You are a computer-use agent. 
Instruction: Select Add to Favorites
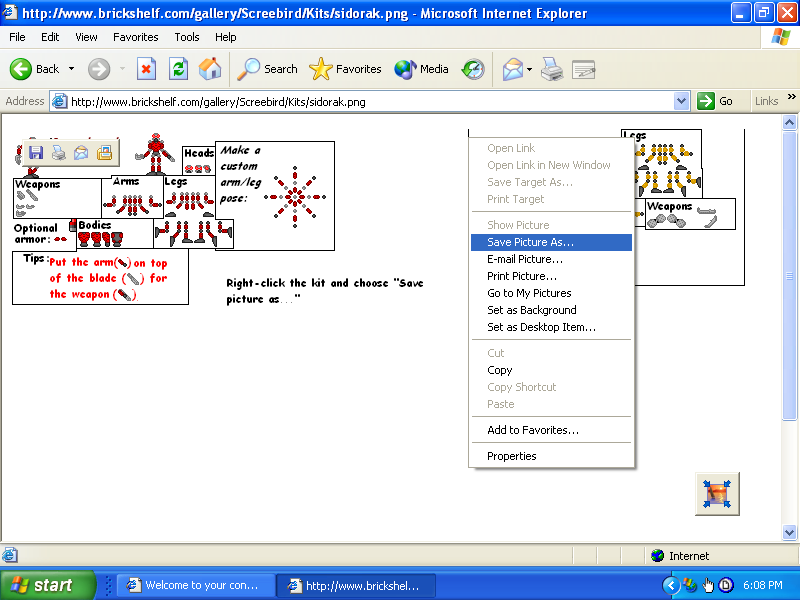tap(551, 430)
